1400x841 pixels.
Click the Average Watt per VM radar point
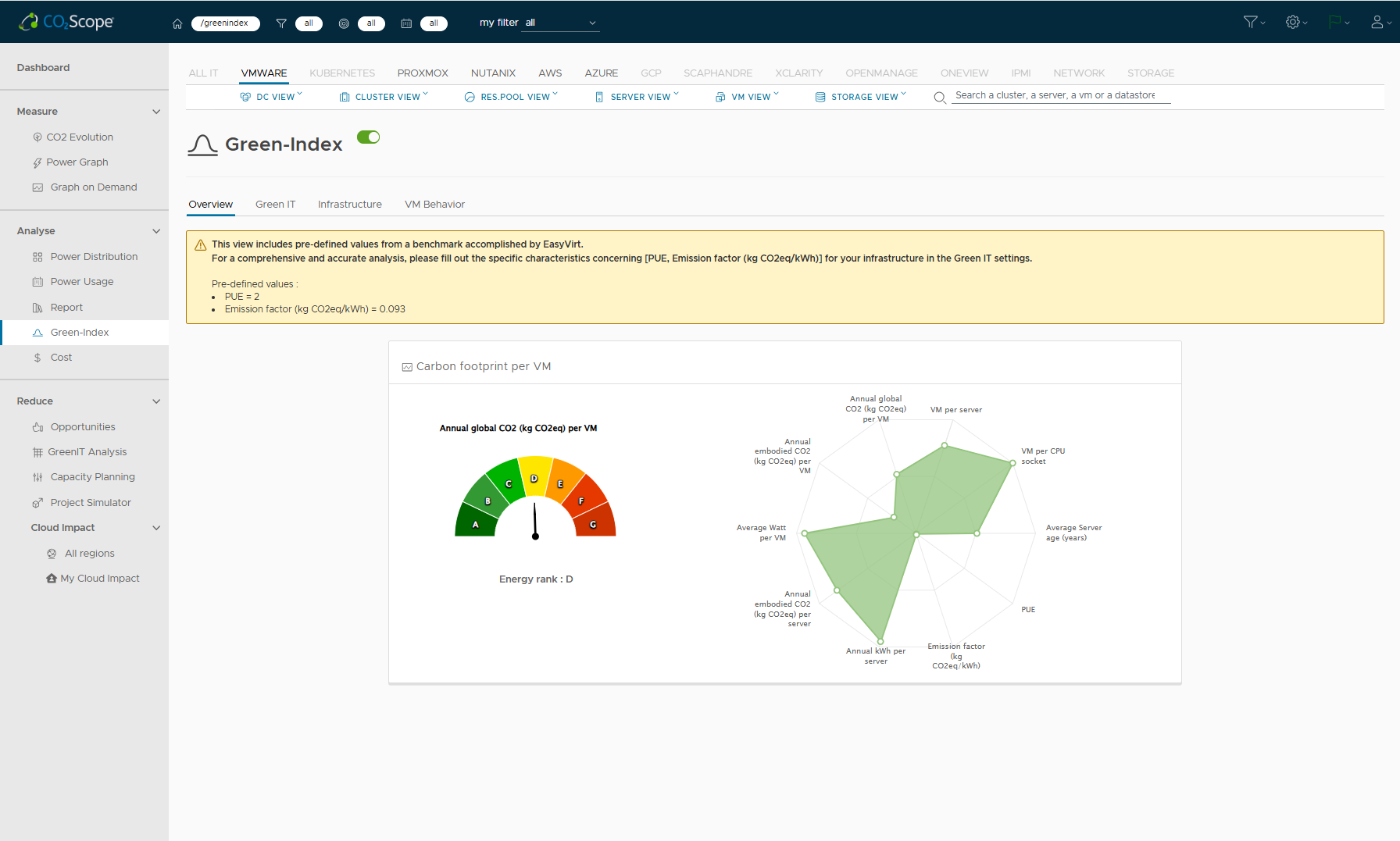point(805,533)
